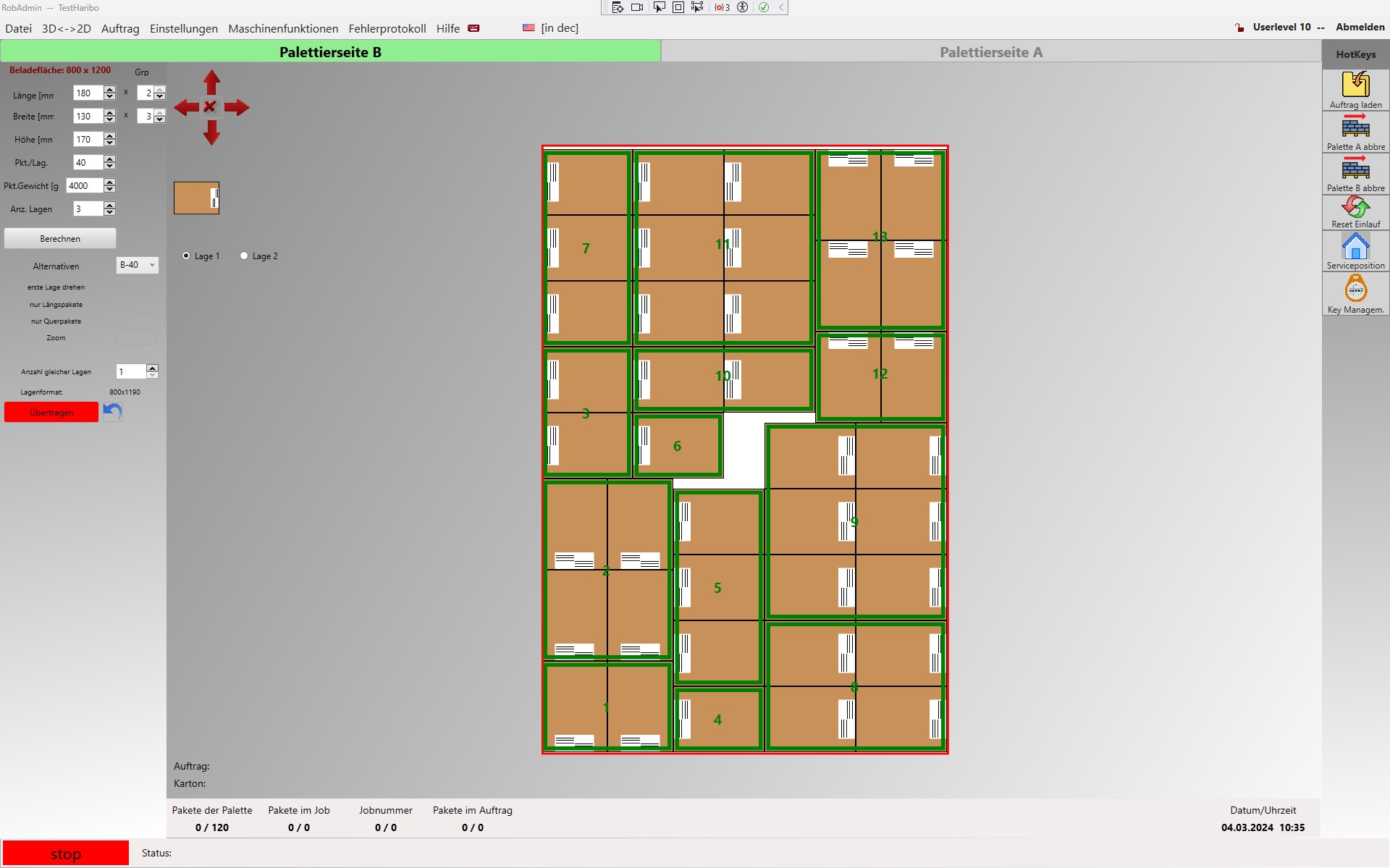Click the Berechnen button

point(60,238)
